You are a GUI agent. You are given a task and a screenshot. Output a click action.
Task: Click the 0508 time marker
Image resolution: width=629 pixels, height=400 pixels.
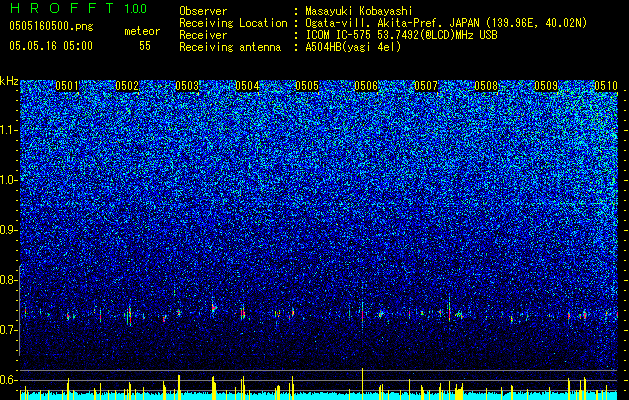coord(486,86)
